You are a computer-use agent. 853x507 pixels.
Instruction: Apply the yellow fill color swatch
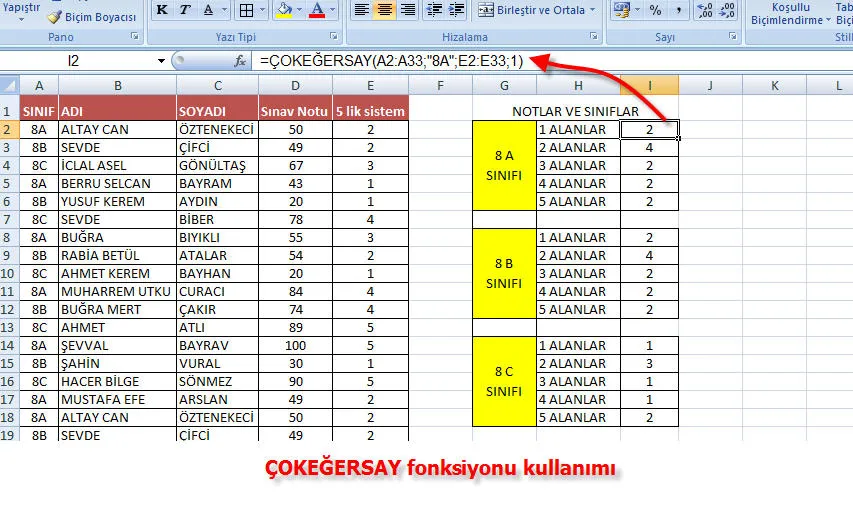pos(283,11)
